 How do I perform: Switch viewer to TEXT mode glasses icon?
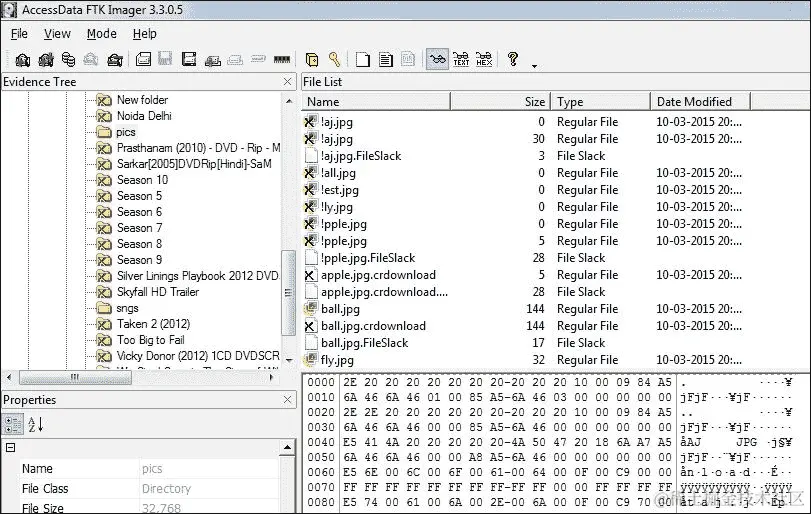click(x=461, y=59)
